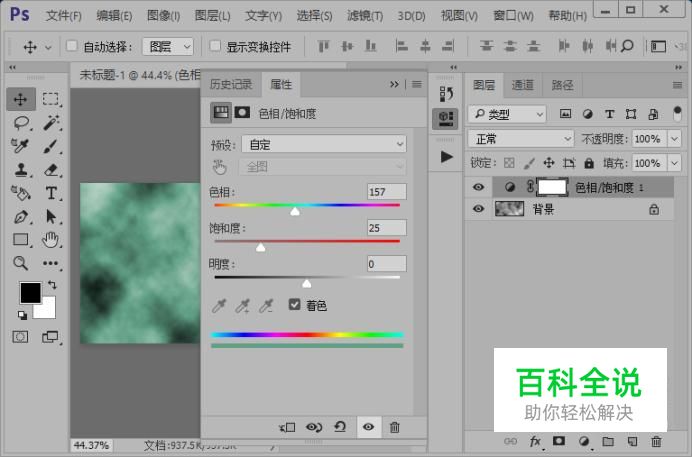Image resolution: width=692 pixels, height=457 pixels.
Task: Select the Paint Bucket tool
Action: point(20,193)
